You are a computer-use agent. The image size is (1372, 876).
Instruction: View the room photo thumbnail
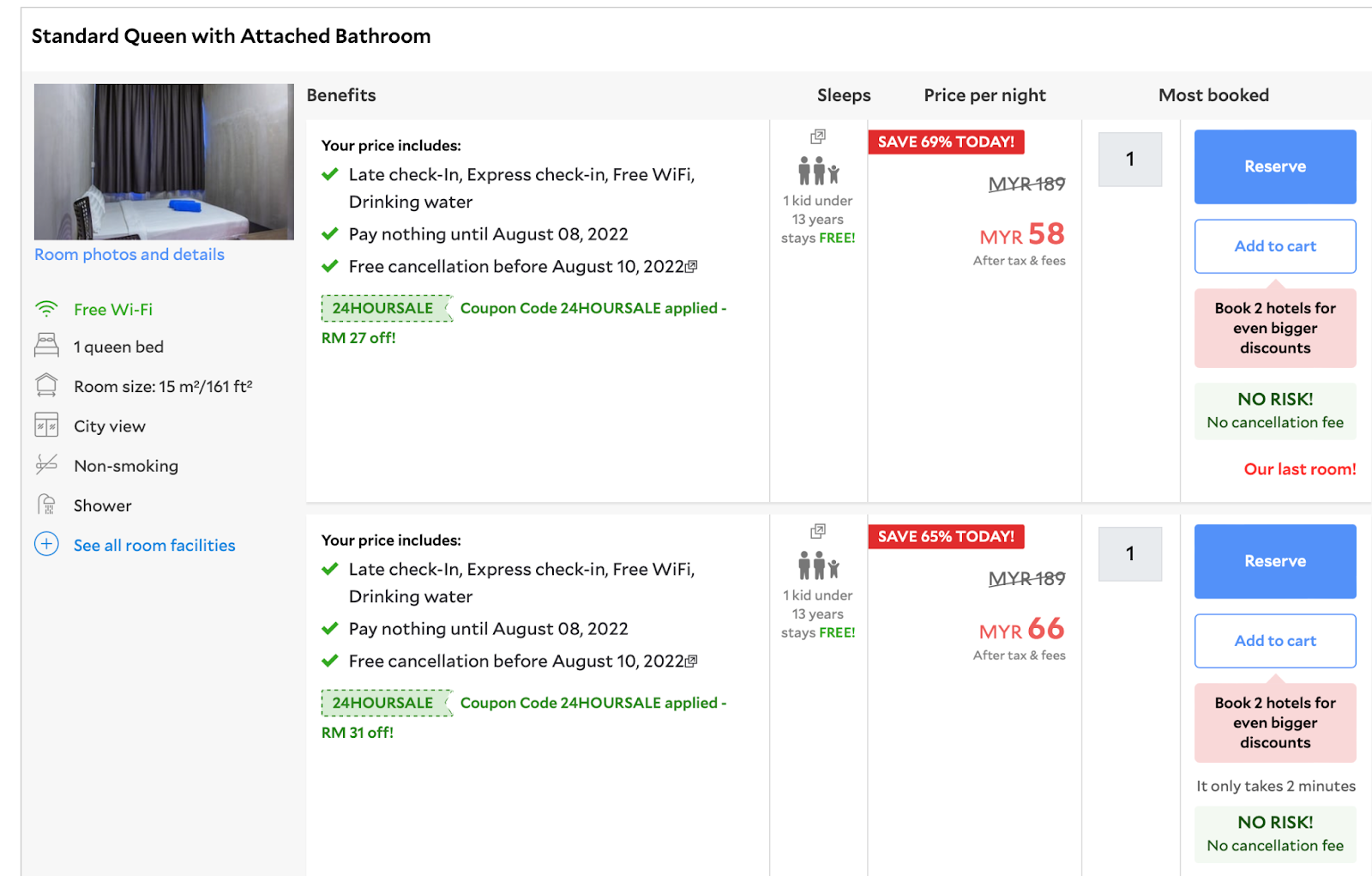click(164, 161)
